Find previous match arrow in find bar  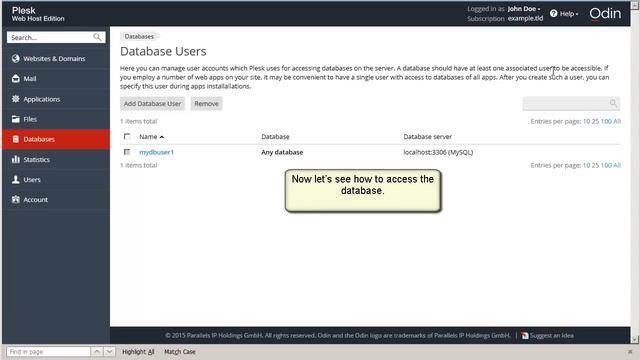tap(97, 351)
